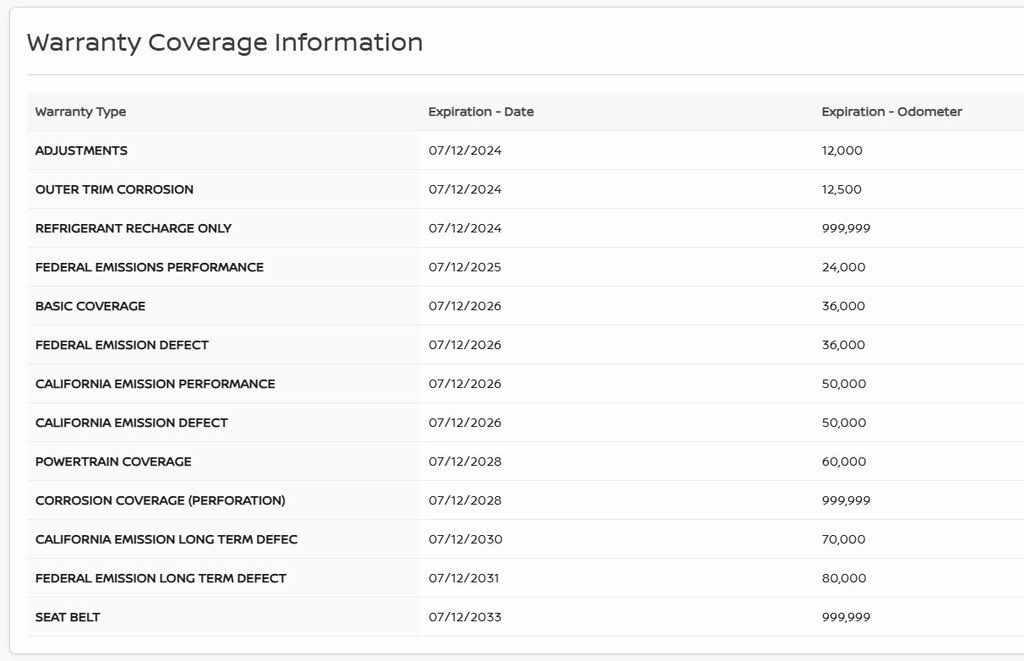Click the OUTER TRIM CORROSION entry
The width and height of the screenshot is (1024, 661).
114,190
